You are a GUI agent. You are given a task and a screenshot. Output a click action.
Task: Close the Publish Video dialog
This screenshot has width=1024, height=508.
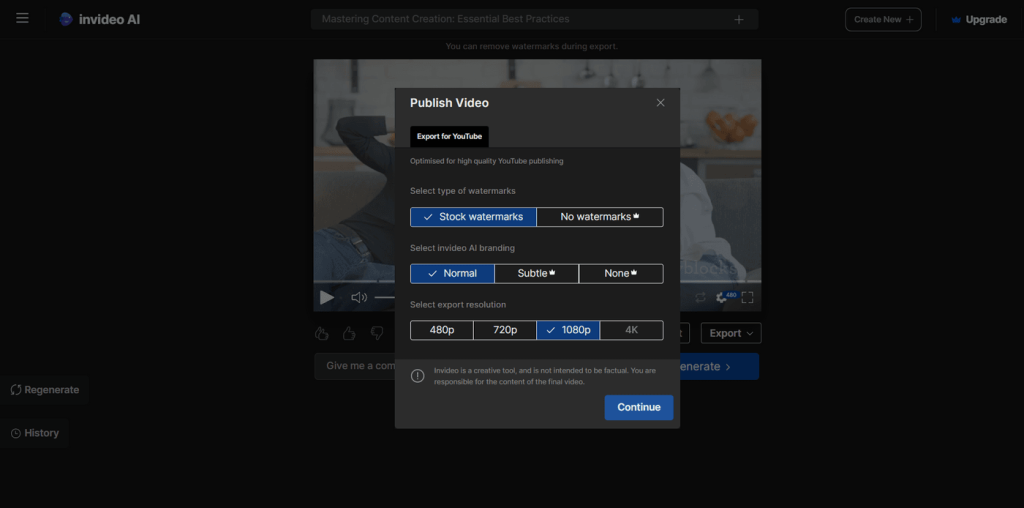pyautogui.click(x=660, y=103)
